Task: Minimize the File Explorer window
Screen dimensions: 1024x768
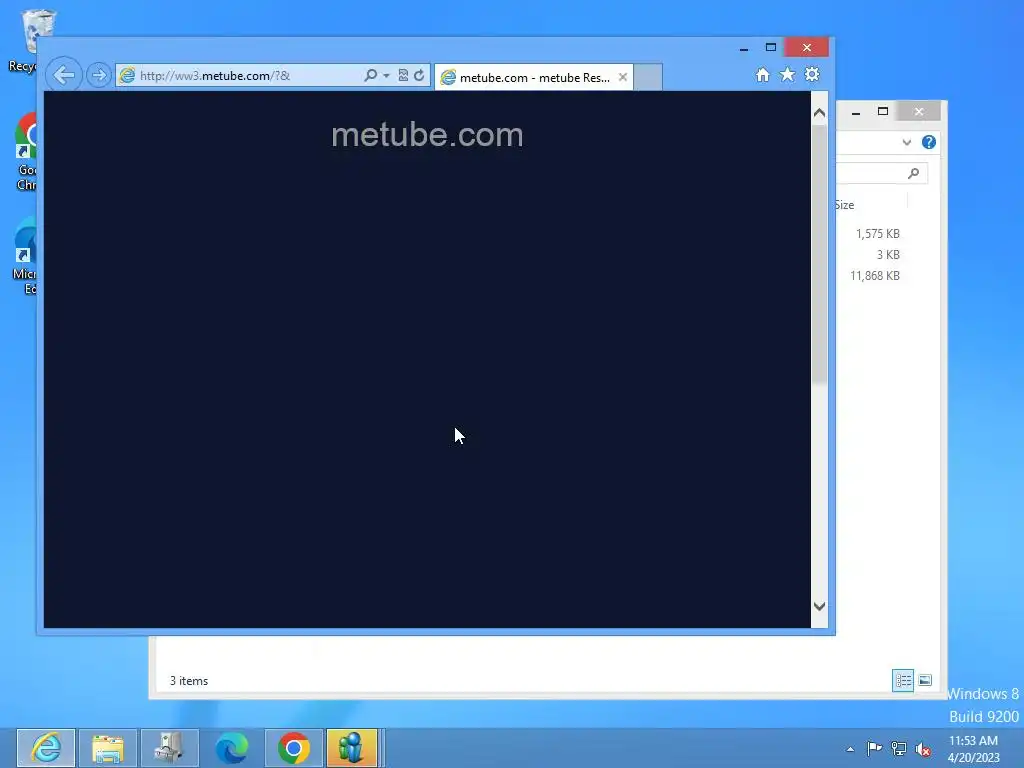Action: tap(856, 112)
